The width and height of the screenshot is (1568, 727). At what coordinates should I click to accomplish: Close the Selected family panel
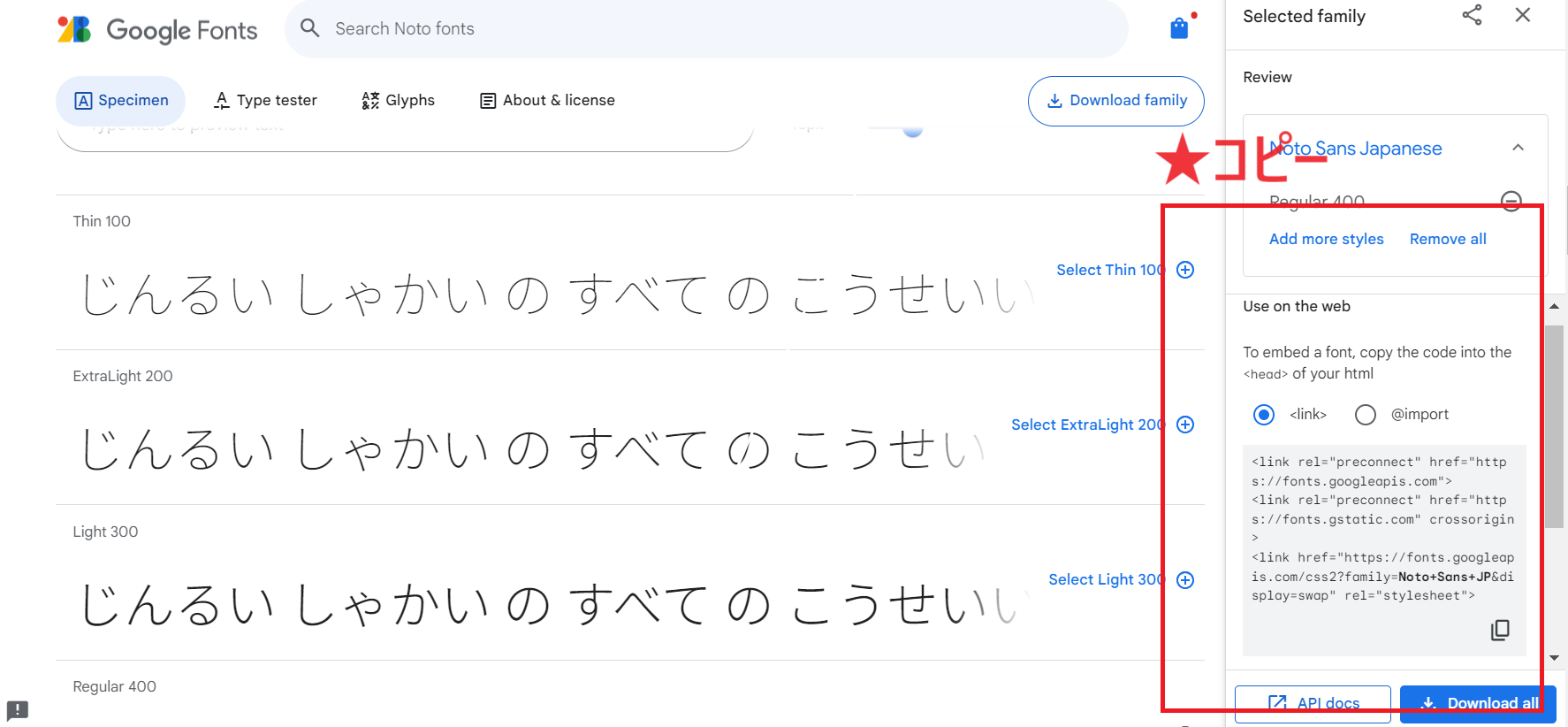click(x=1522, y=15)
